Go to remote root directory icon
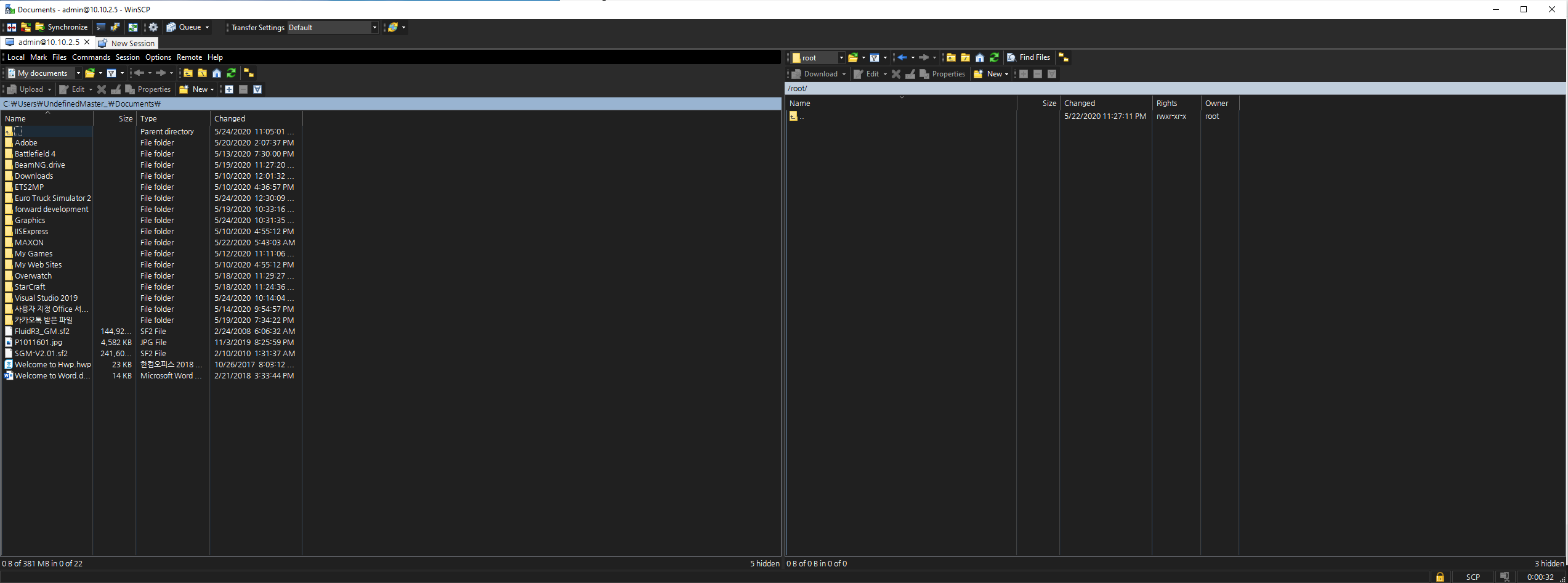 965,58
